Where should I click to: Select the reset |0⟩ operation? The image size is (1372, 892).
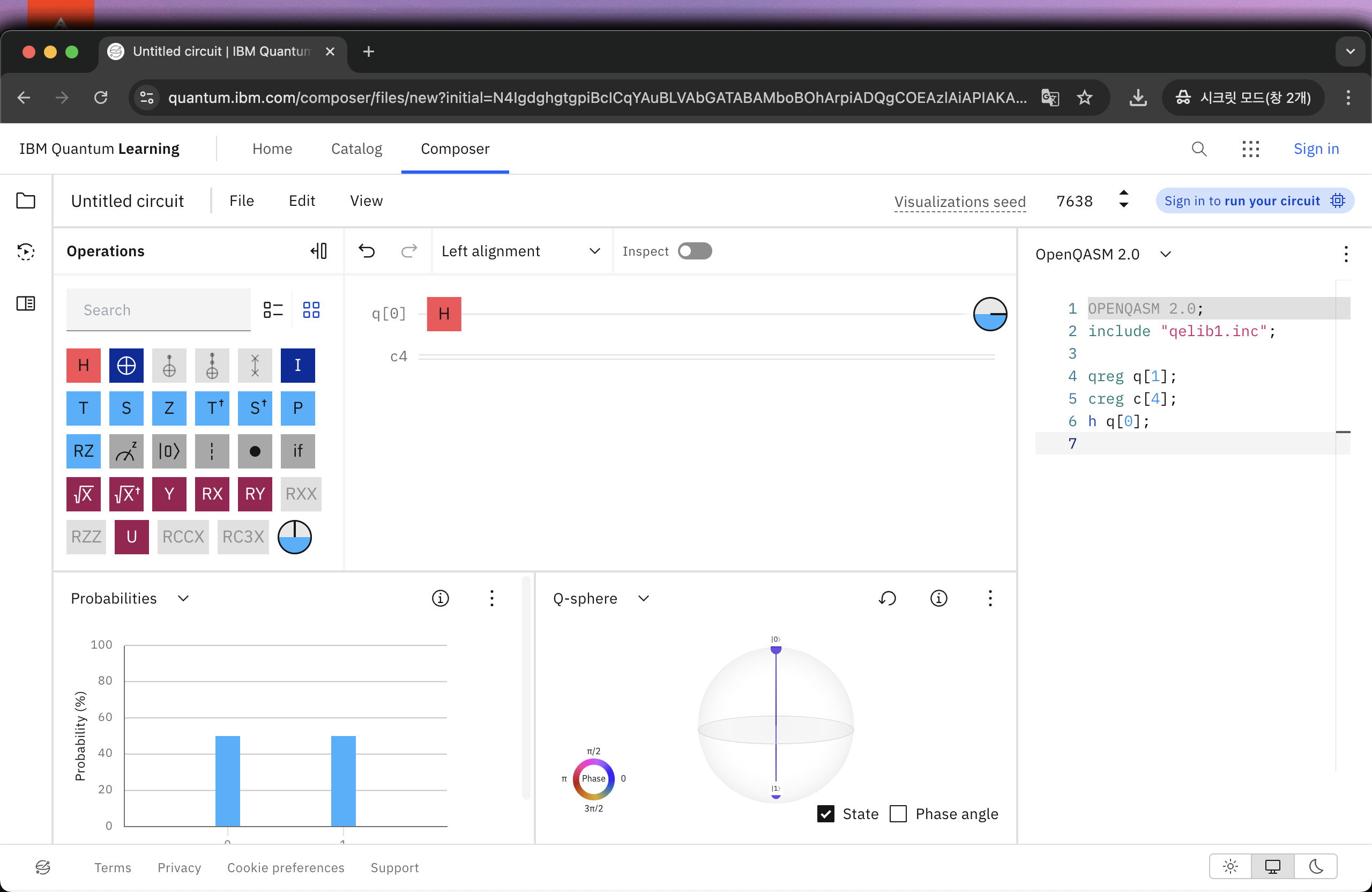pos(169,451)
